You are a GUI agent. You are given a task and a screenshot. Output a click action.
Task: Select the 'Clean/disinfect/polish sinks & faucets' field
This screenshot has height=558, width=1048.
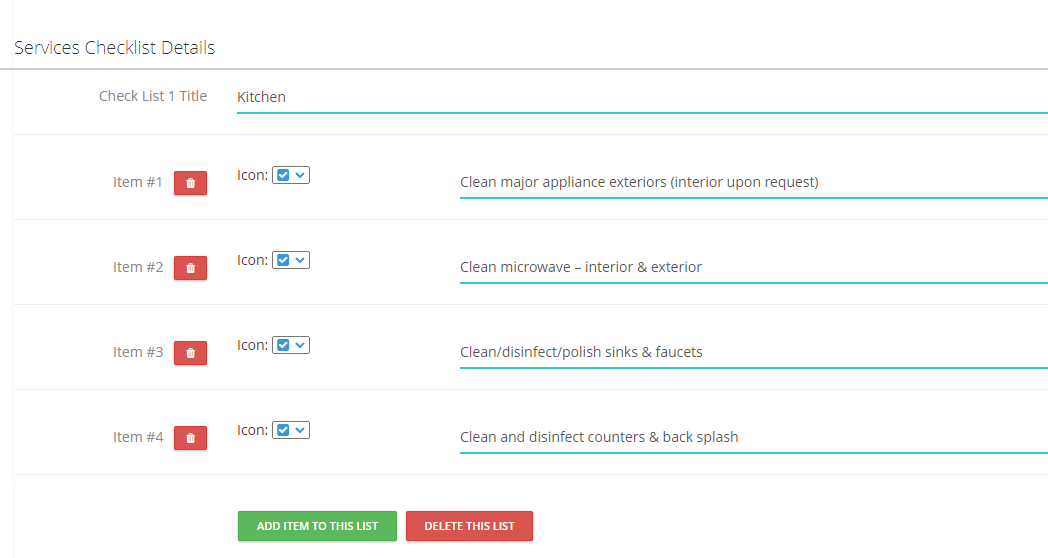point(754,352)
